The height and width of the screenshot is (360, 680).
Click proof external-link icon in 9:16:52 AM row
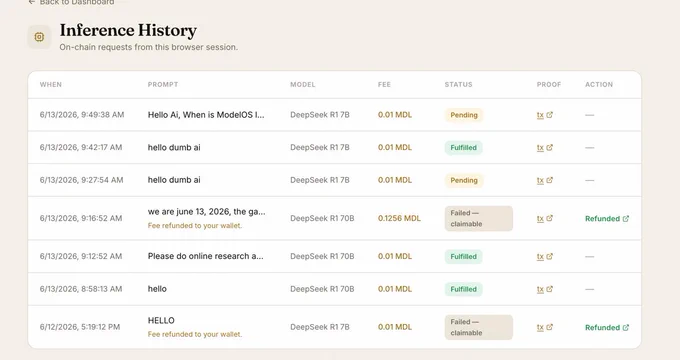(x=549, y=218)
